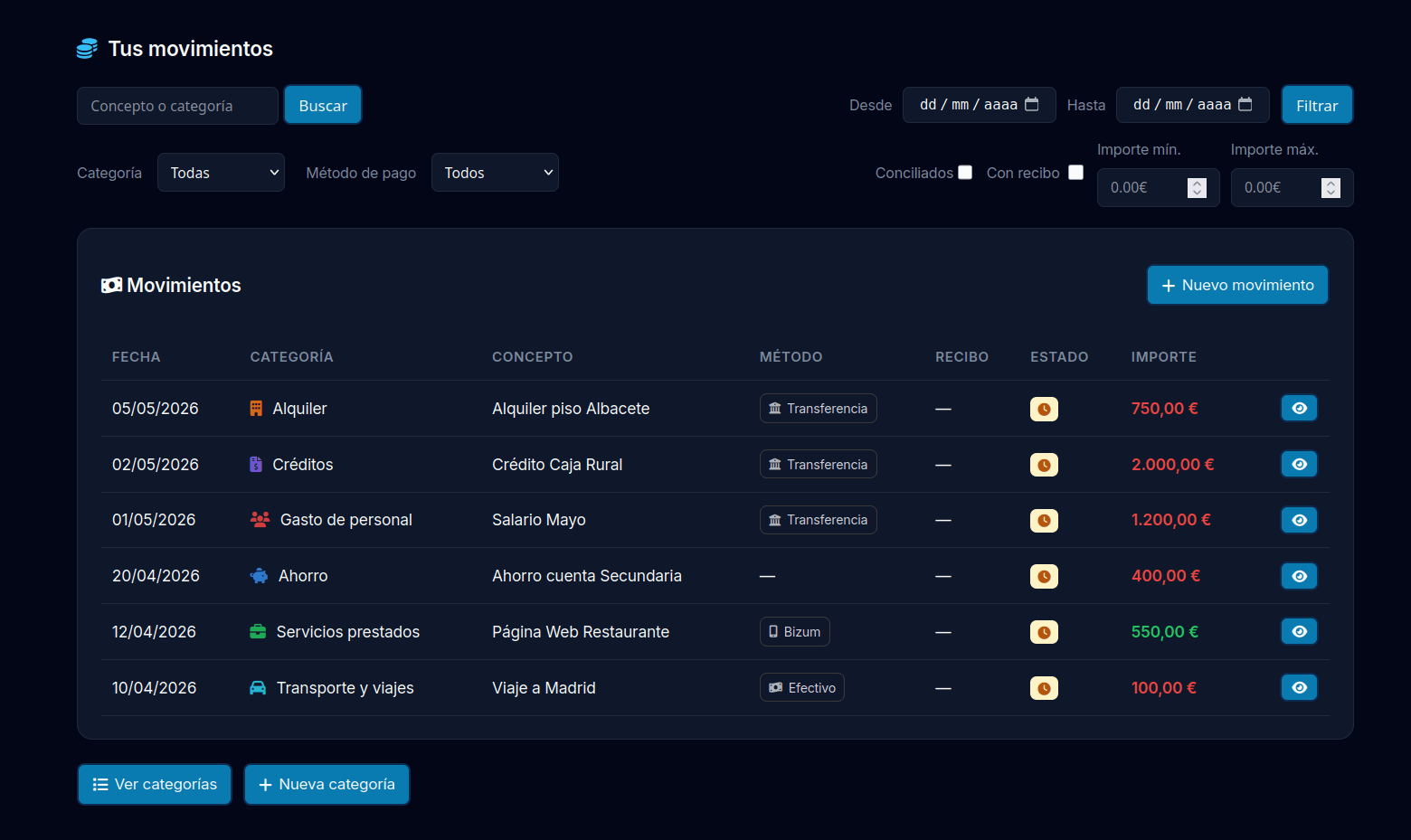Open calendar picker icon in Desde date field
The width and height of the screenshot is (1411, 840).
click(x=1032, y=104)
